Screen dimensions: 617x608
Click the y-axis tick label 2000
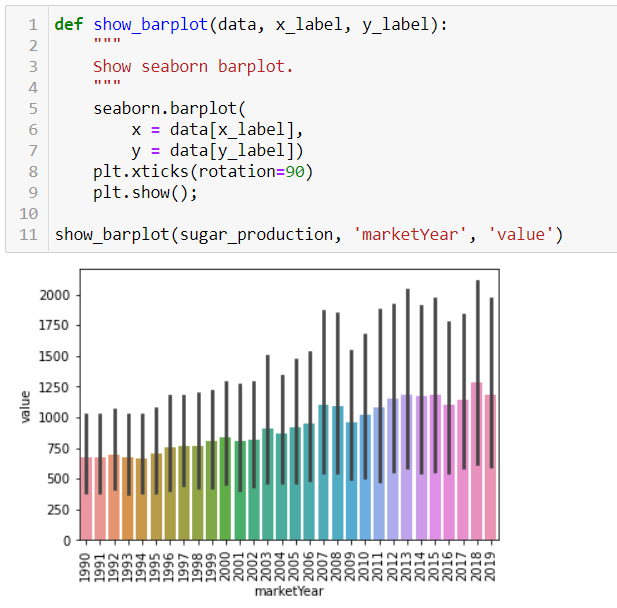(x=55, y=295)
